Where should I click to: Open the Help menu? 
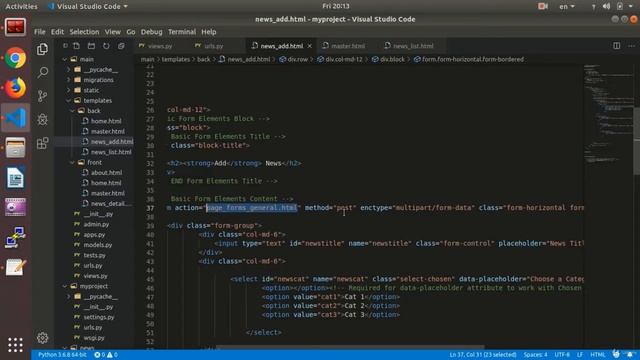[209, 32]
